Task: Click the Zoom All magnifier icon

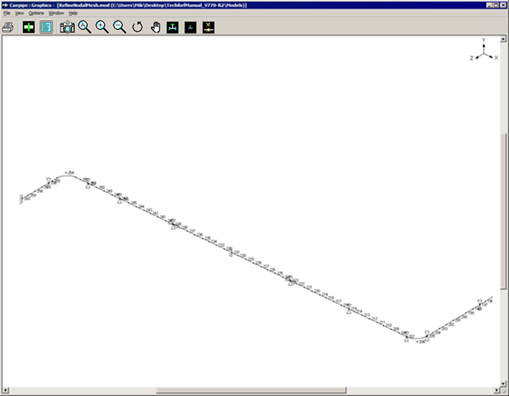Action: coord(85,27)
